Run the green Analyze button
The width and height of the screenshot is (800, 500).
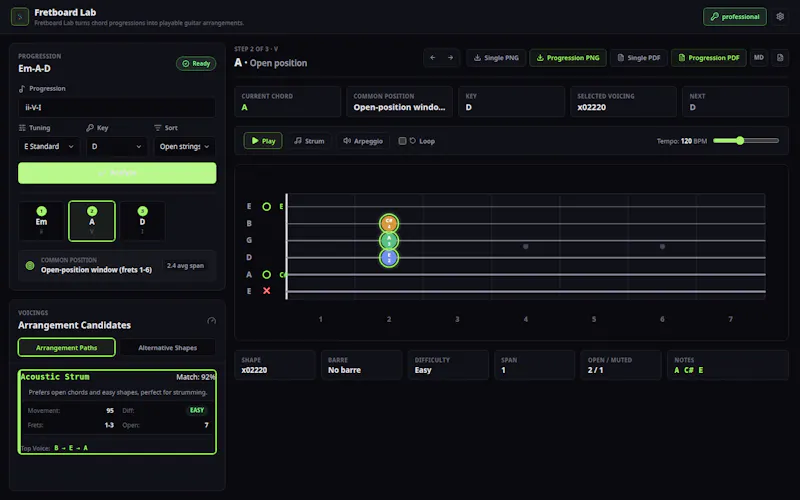pos(117,173)
